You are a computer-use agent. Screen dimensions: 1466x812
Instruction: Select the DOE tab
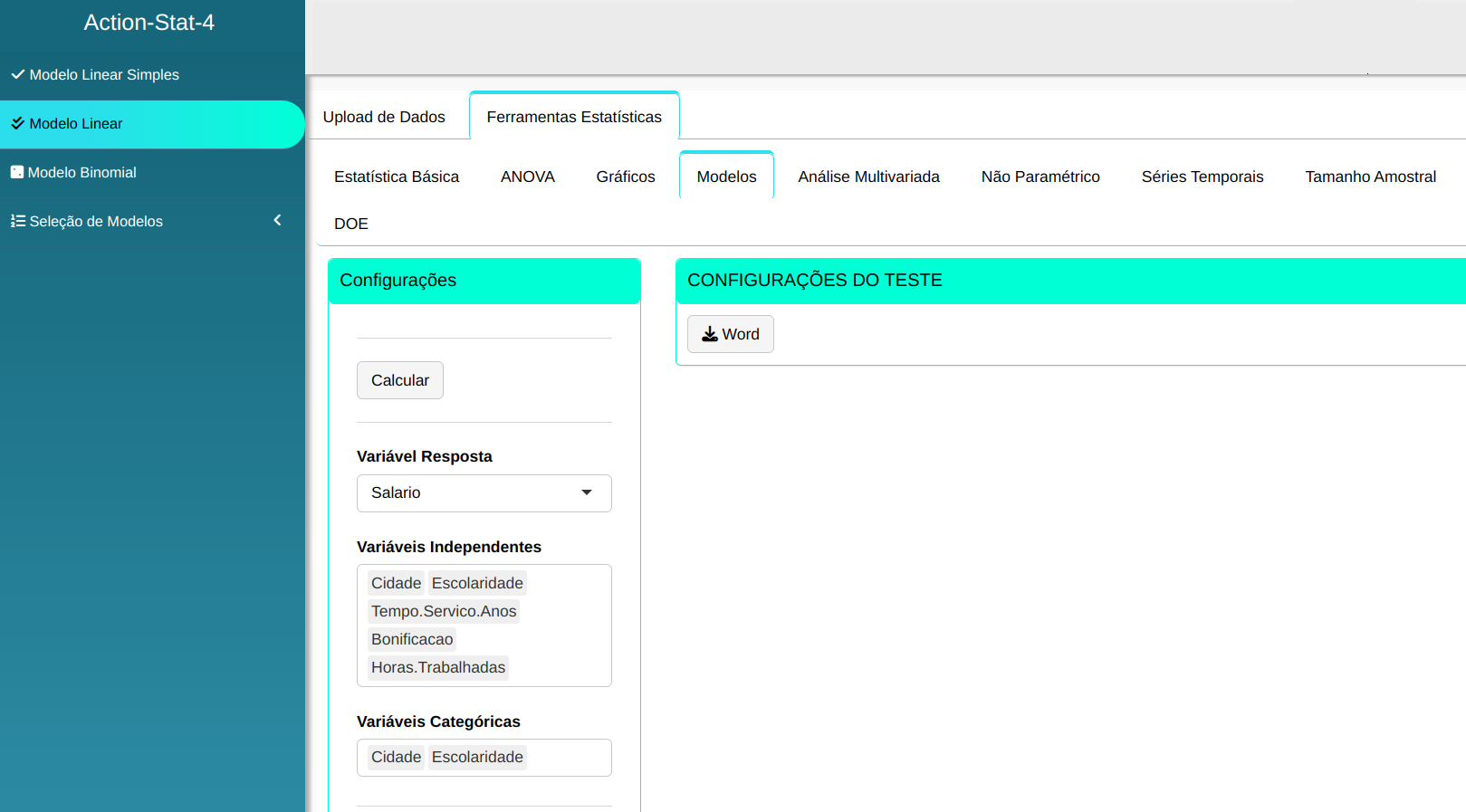coord(350,224)
